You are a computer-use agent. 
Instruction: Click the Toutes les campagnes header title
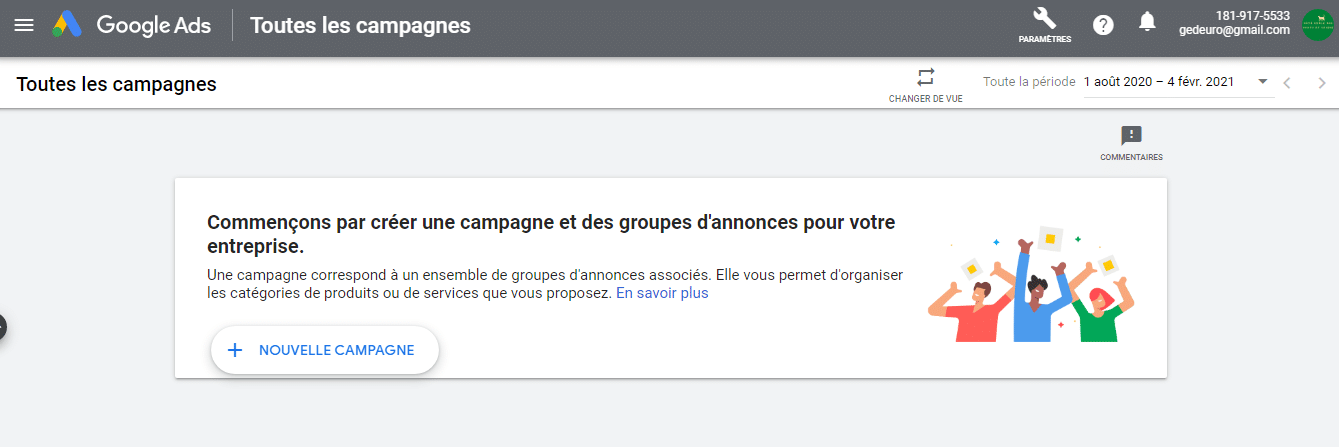tap(360, 25)
